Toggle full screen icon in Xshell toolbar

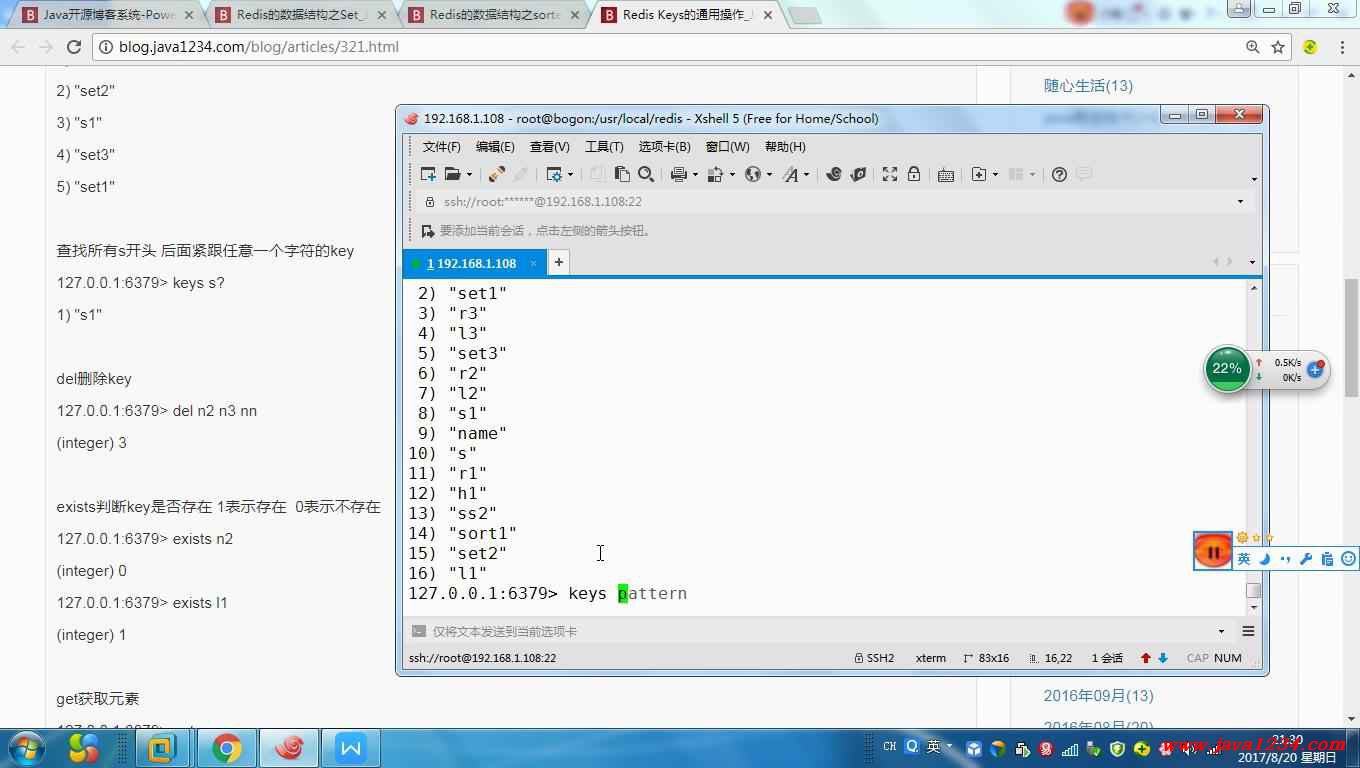click(x=890, y=174)
